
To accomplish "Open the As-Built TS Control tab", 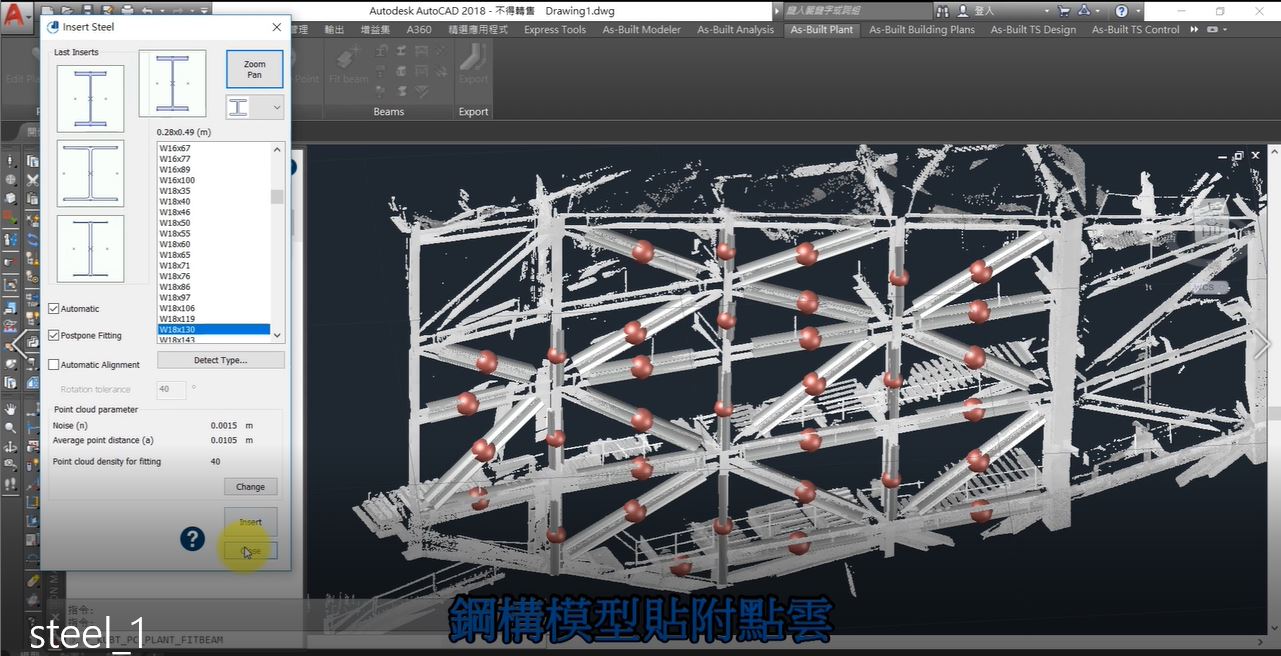I will tap(1136, 30).
